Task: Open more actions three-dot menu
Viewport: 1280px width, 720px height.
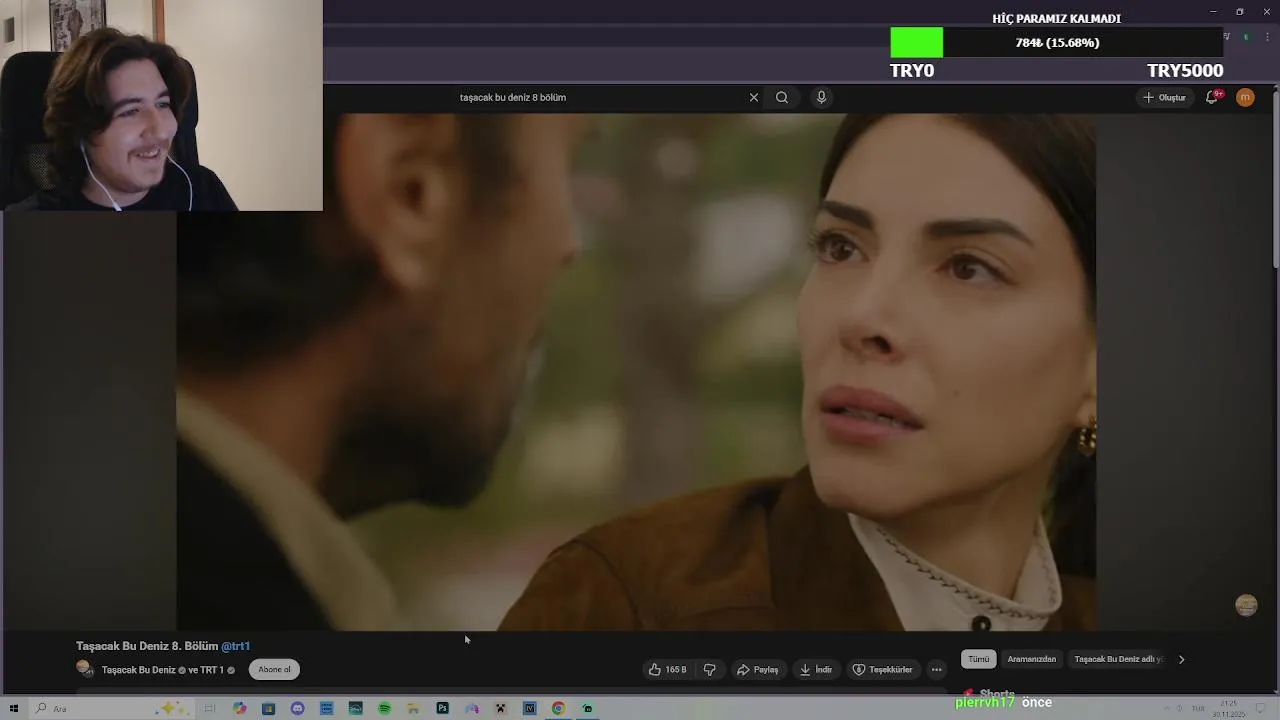Action: pos(936,669)
